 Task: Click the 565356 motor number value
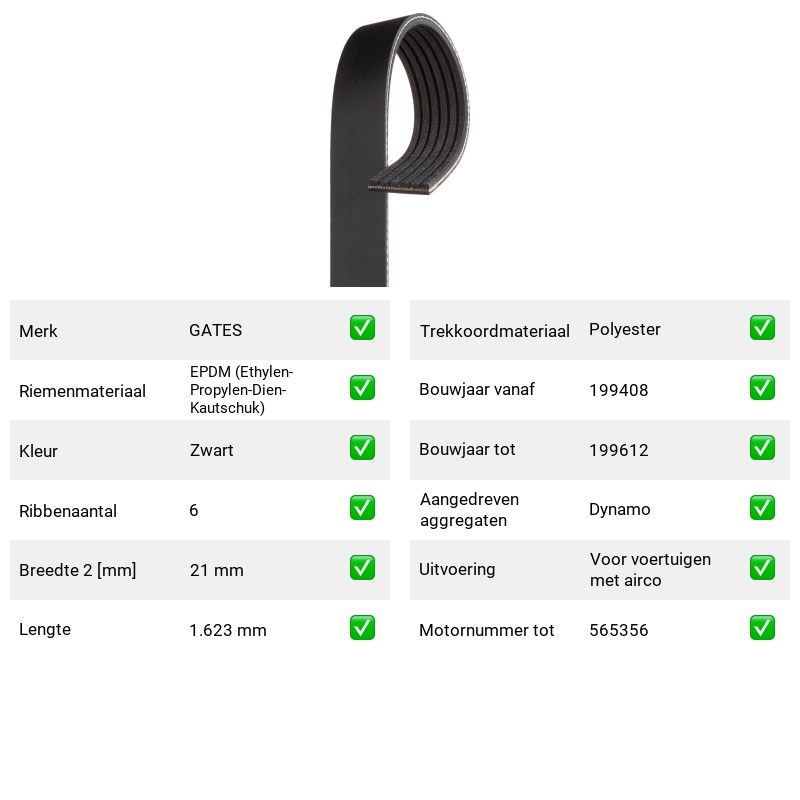(x=618, y=630)
